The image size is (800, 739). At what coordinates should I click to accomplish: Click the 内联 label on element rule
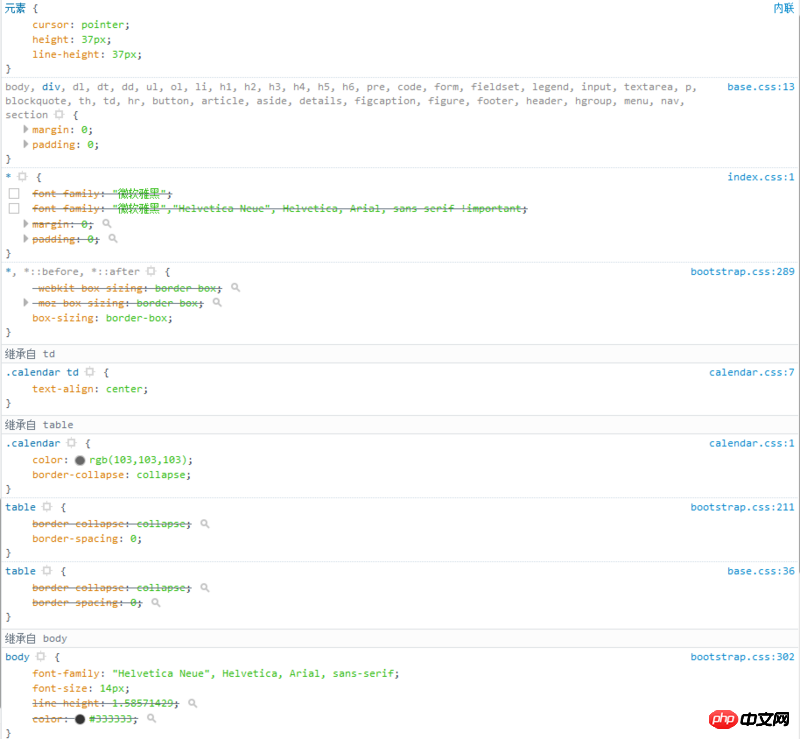[x=784, y=8]
